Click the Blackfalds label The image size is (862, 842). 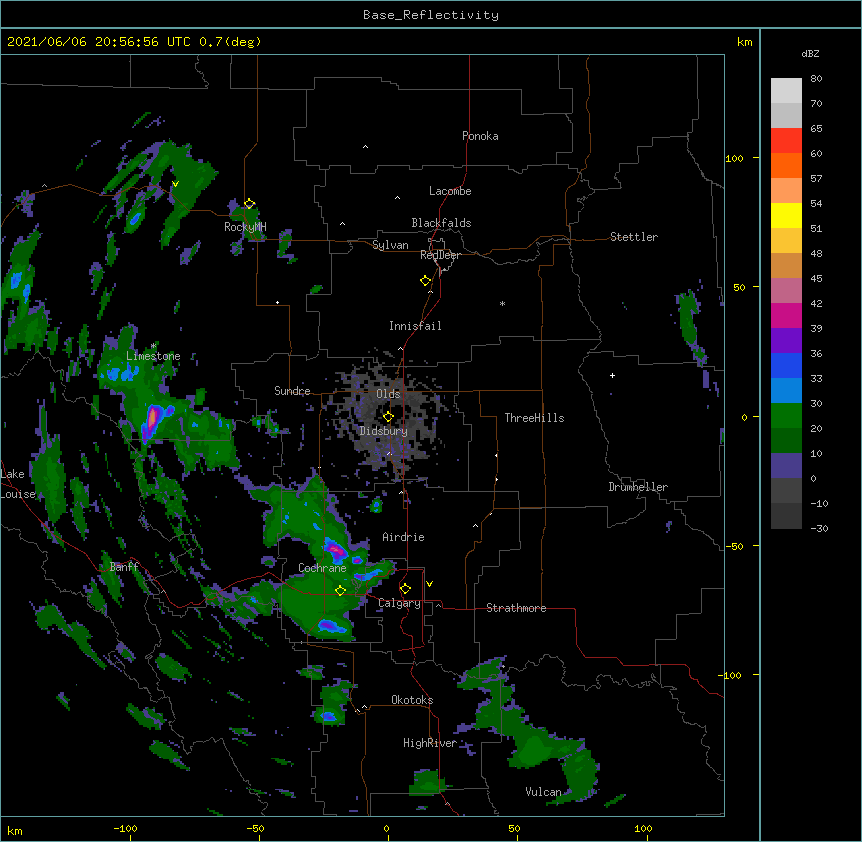[441, 223]
